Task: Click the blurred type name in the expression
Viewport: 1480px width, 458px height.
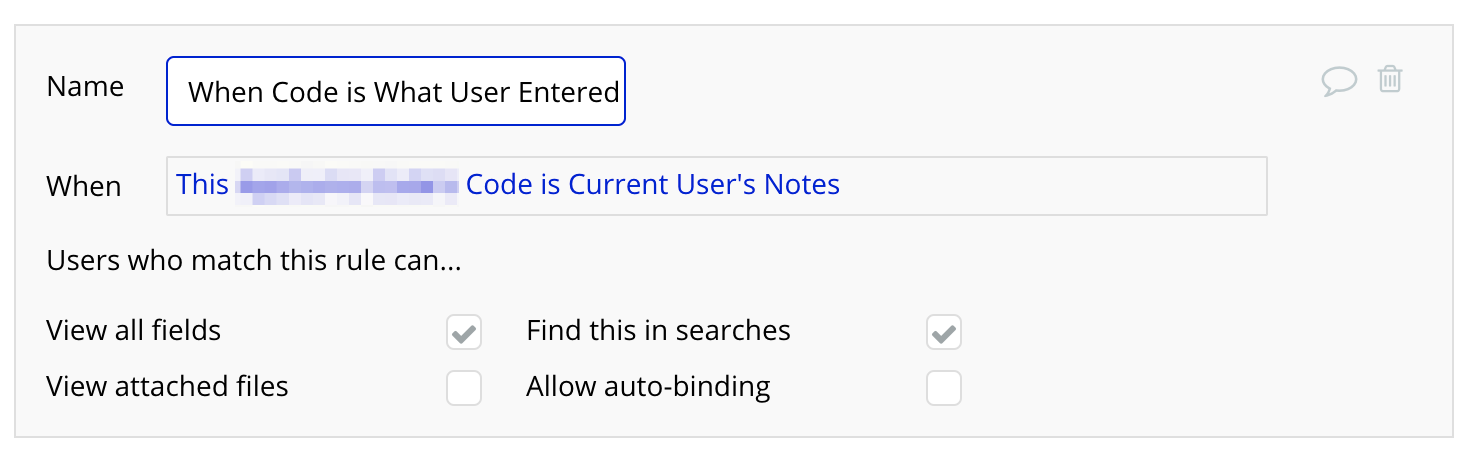Action: click(x=347, y=186)
